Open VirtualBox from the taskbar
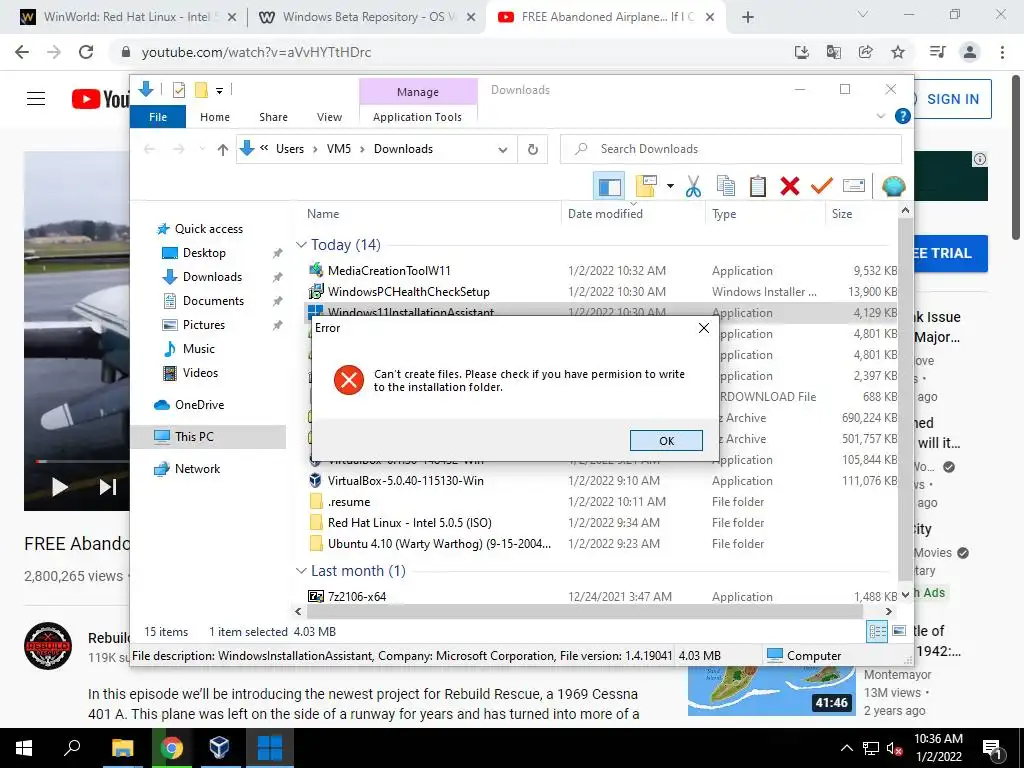 click(219, 748)
